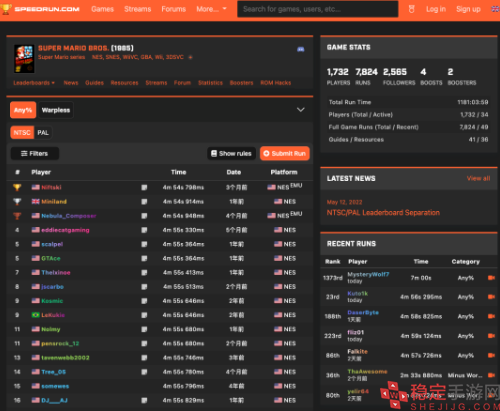Viewport: 500px width, 411px height.
Task: Expand the More... dropdown in top navigation
Action: 211,9
